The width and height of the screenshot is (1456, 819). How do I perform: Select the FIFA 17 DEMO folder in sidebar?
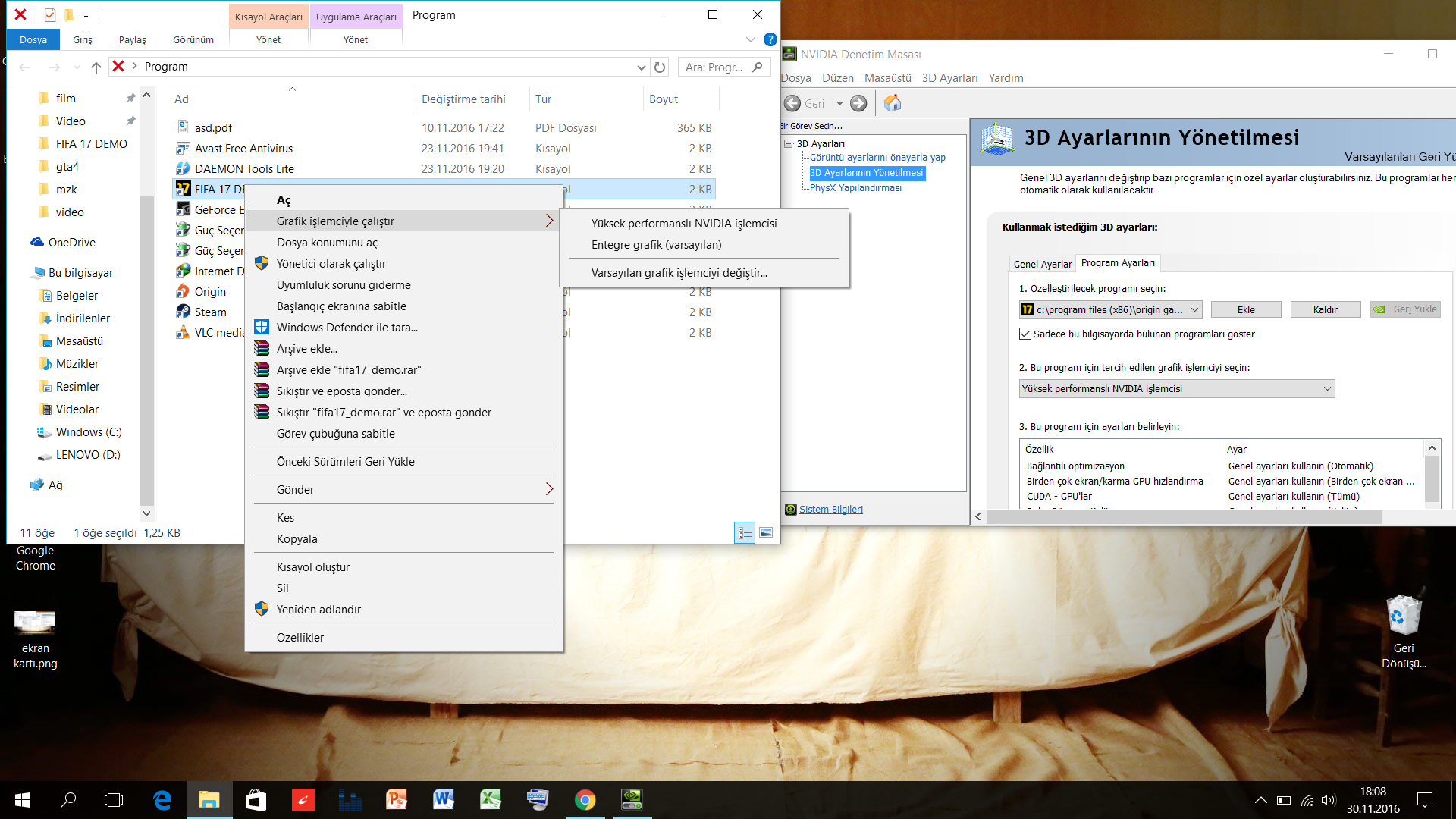91,143
